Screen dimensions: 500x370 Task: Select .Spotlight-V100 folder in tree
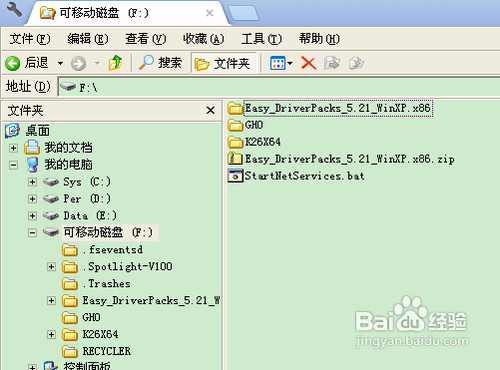tap(127, 266)
